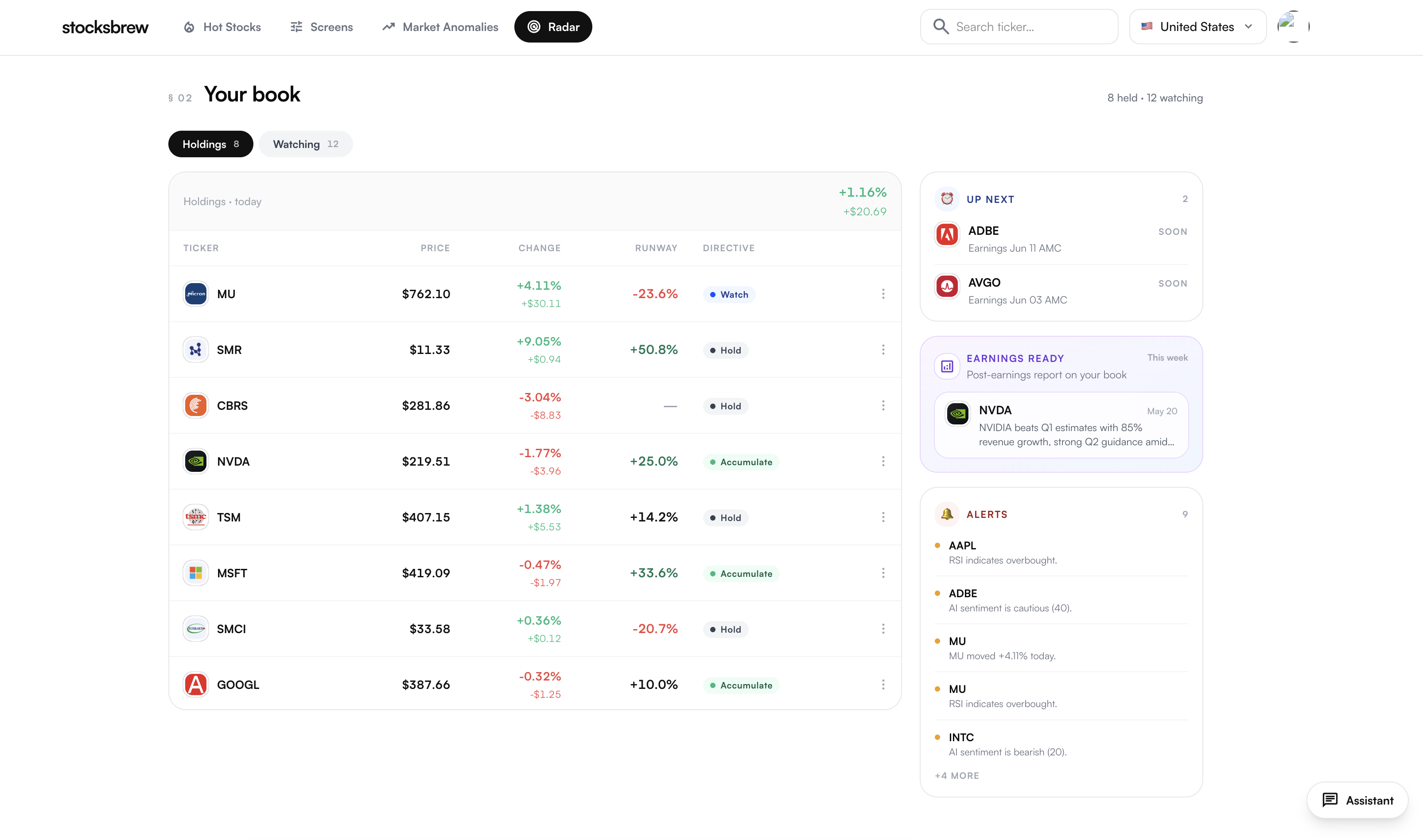Click the Accumulate badge for NVDA
1423x840 pixels.
point(741,462)
